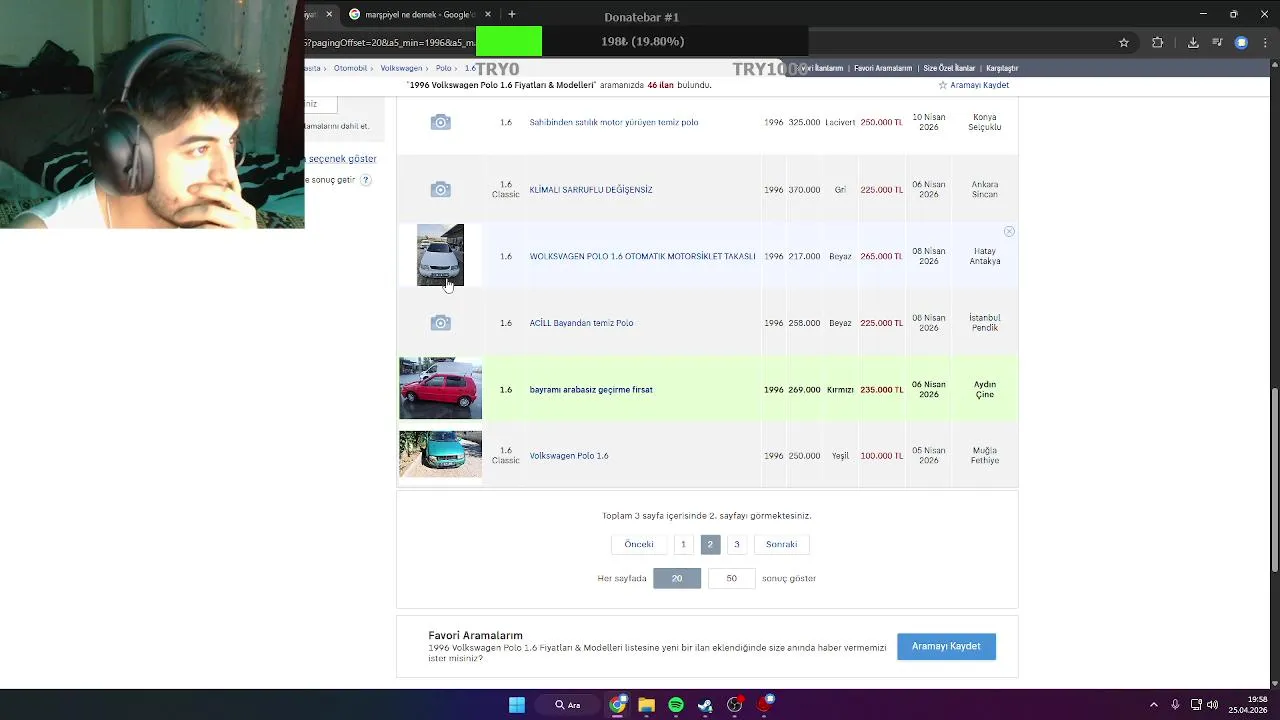Open 'KLİMALI SARRUFLU DEĞİŞENSİZ' listing link

(x=591, y=189)
